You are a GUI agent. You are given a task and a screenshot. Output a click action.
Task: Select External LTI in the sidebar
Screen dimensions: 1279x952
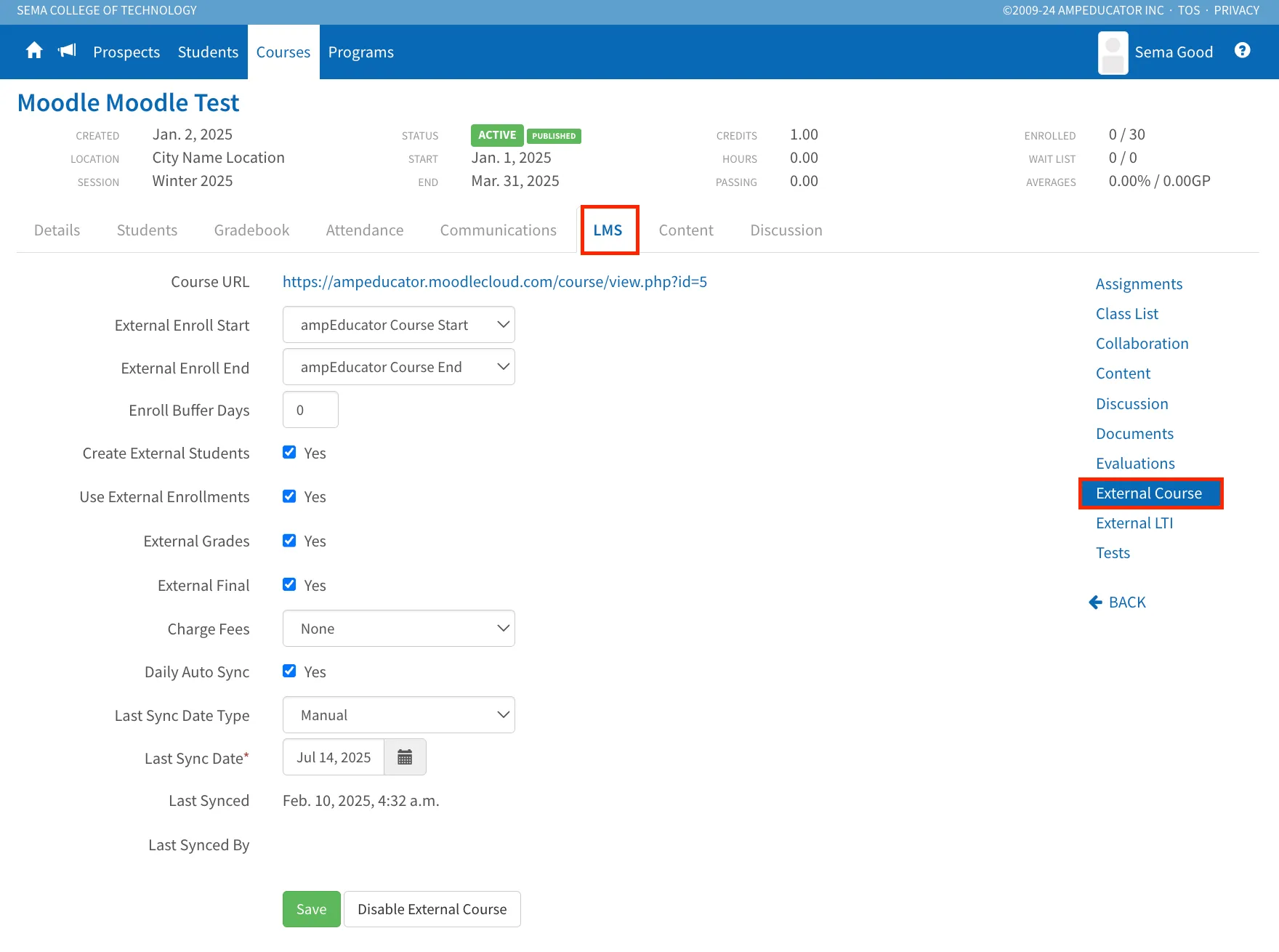point(1134,523)
